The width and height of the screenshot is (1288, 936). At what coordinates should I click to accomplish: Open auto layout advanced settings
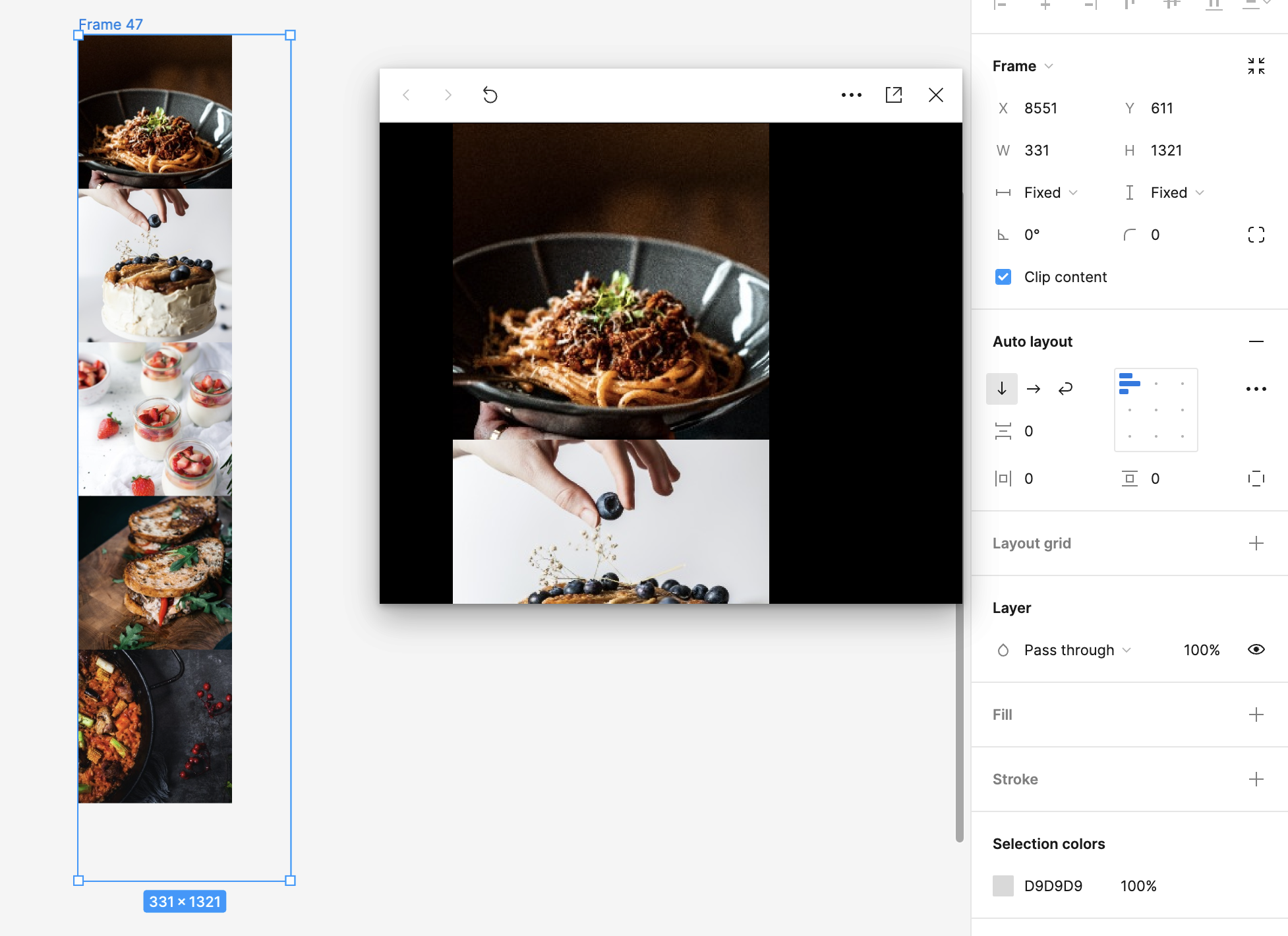1256,389
